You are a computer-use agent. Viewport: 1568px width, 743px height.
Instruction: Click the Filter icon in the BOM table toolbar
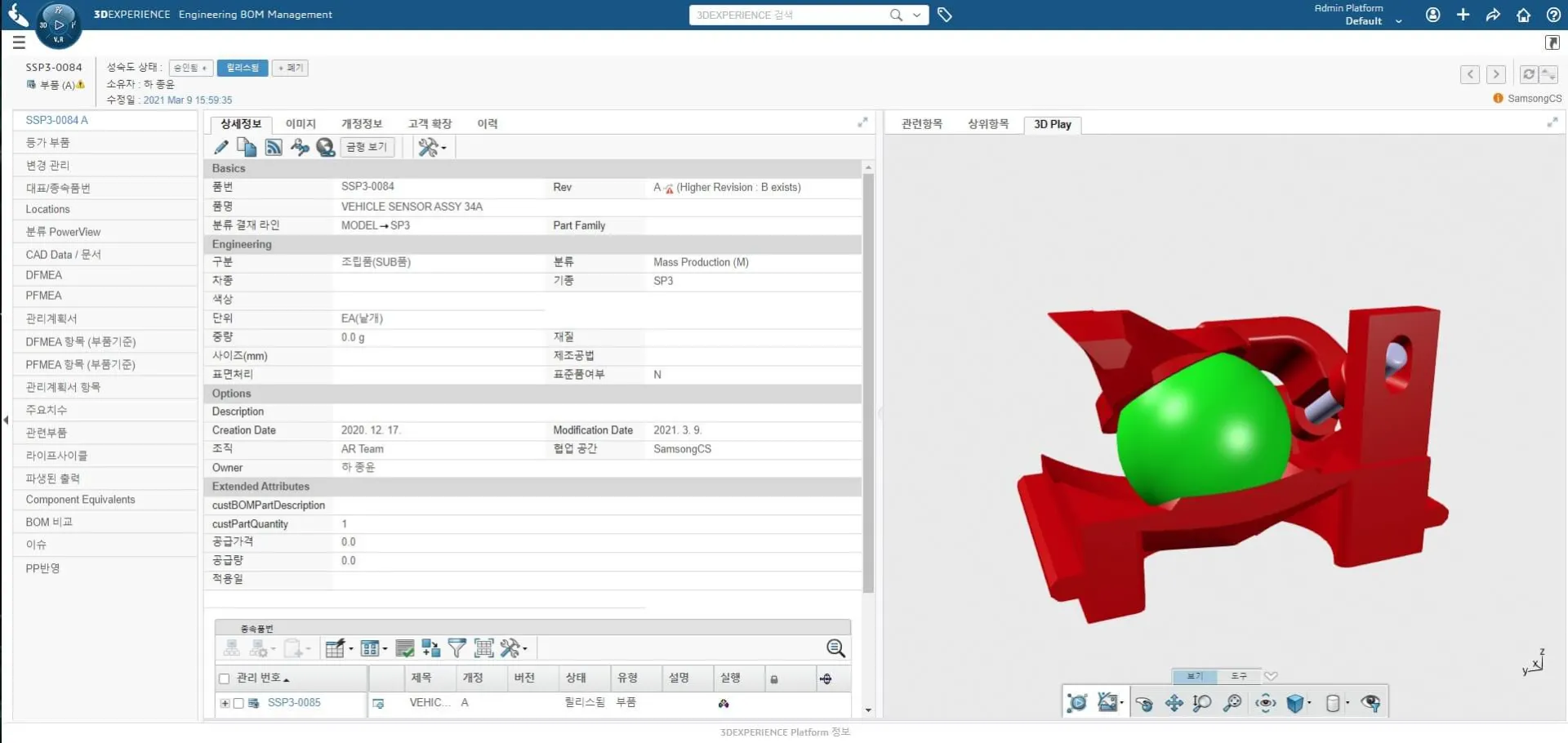click(x=457, y=647)
